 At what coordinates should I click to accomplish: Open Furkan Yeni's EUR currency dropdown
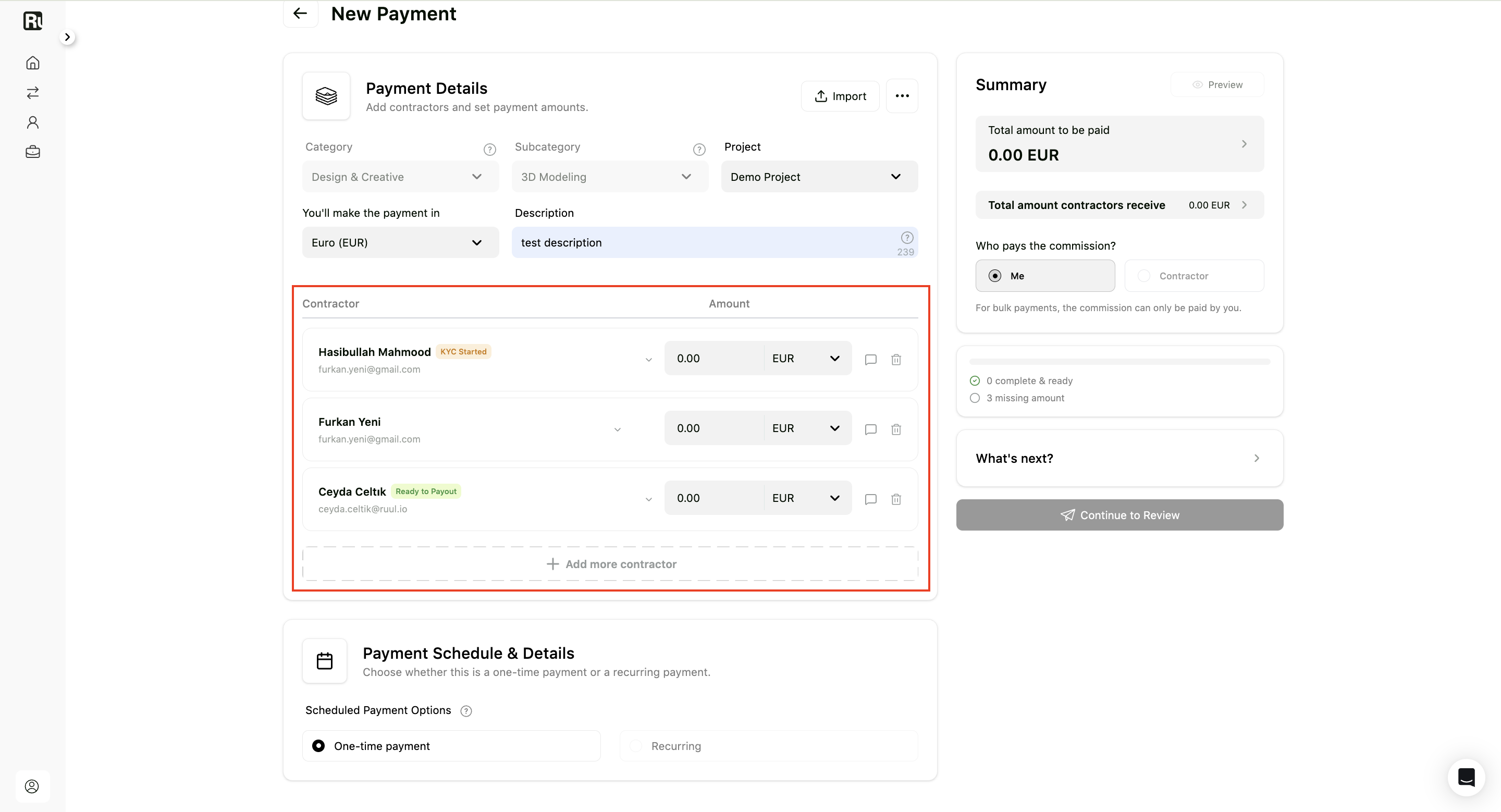pyautogui.click(x=808, y=428)
